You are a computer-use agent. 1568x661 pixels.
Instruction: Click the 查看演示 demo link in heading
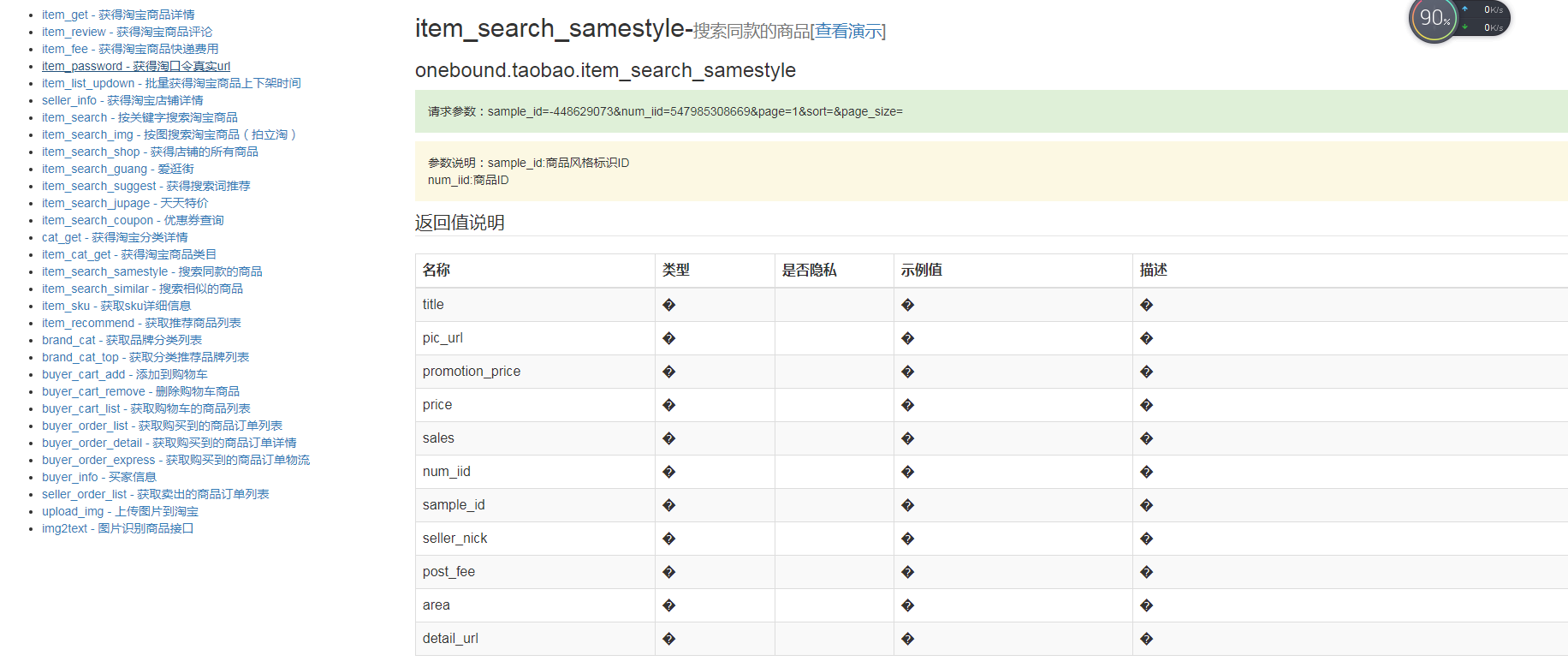847,32
